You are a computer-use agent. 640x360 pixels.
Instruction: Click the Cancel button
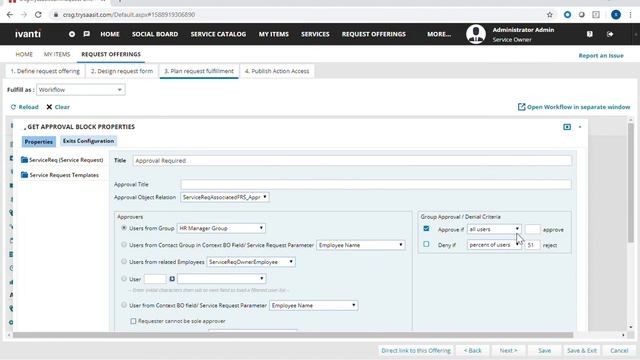click(x=619, y=351)
